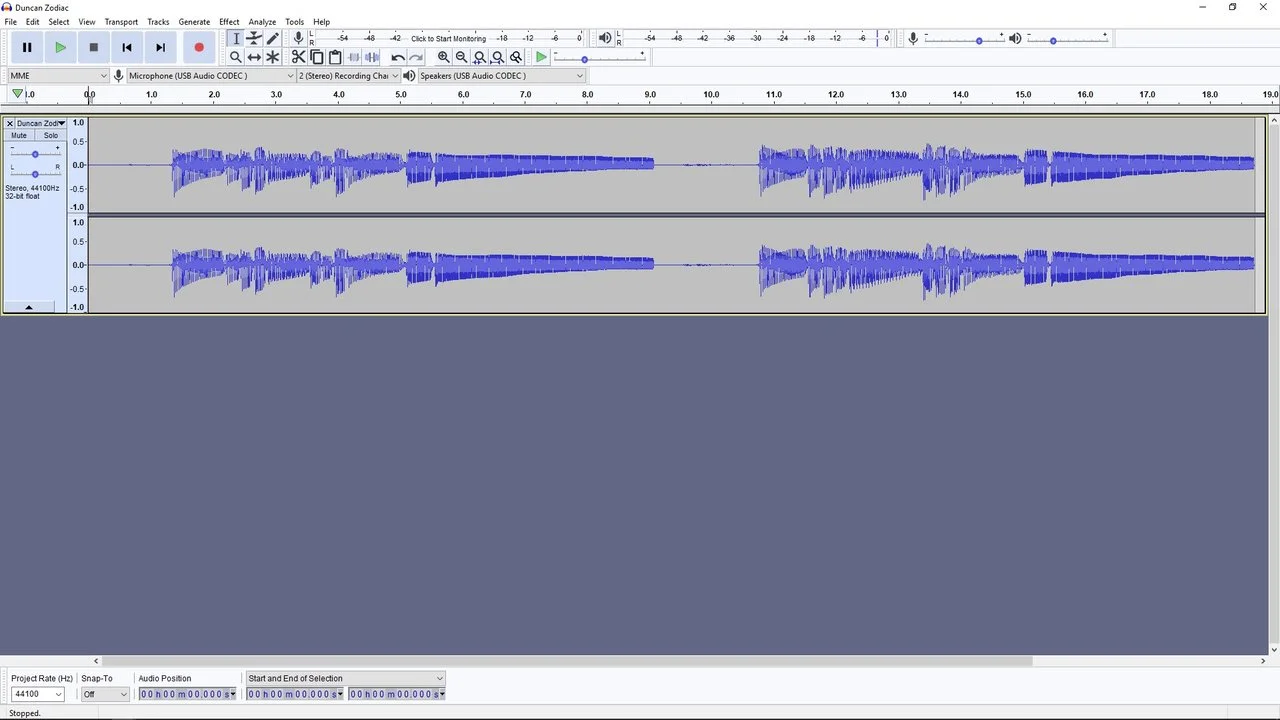The image size is (1280, 720).
Task: Open the MME audio host dropdown
Action: pos(58,76)
